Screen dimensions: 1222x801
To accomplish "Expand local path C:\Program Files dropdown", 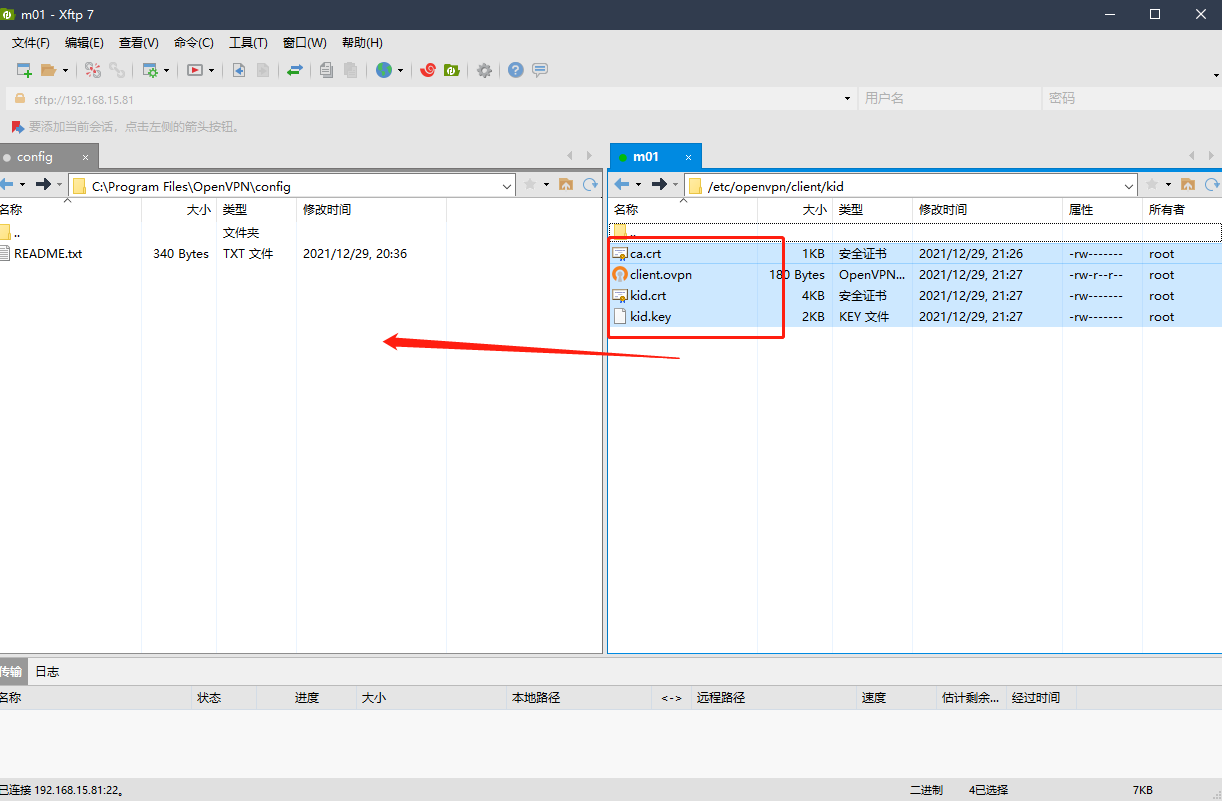I will [506, 186].
